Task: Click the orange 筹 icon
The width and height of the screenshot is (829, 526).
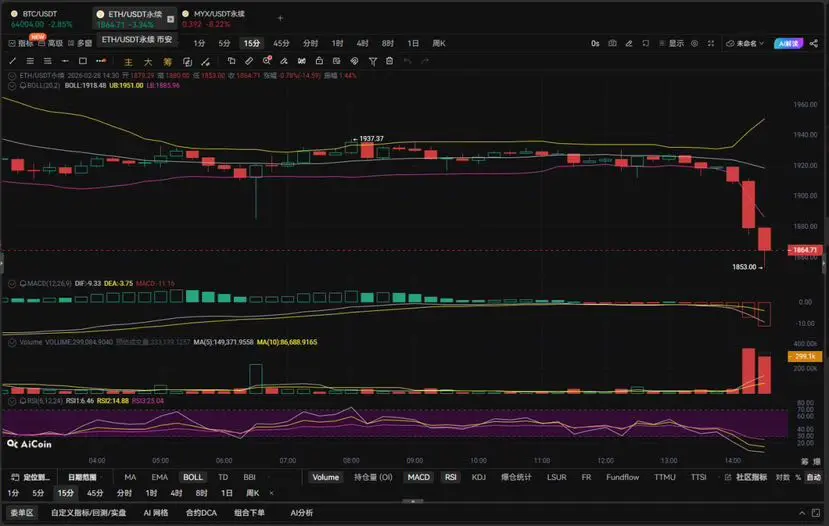Action: click(168, 62)
